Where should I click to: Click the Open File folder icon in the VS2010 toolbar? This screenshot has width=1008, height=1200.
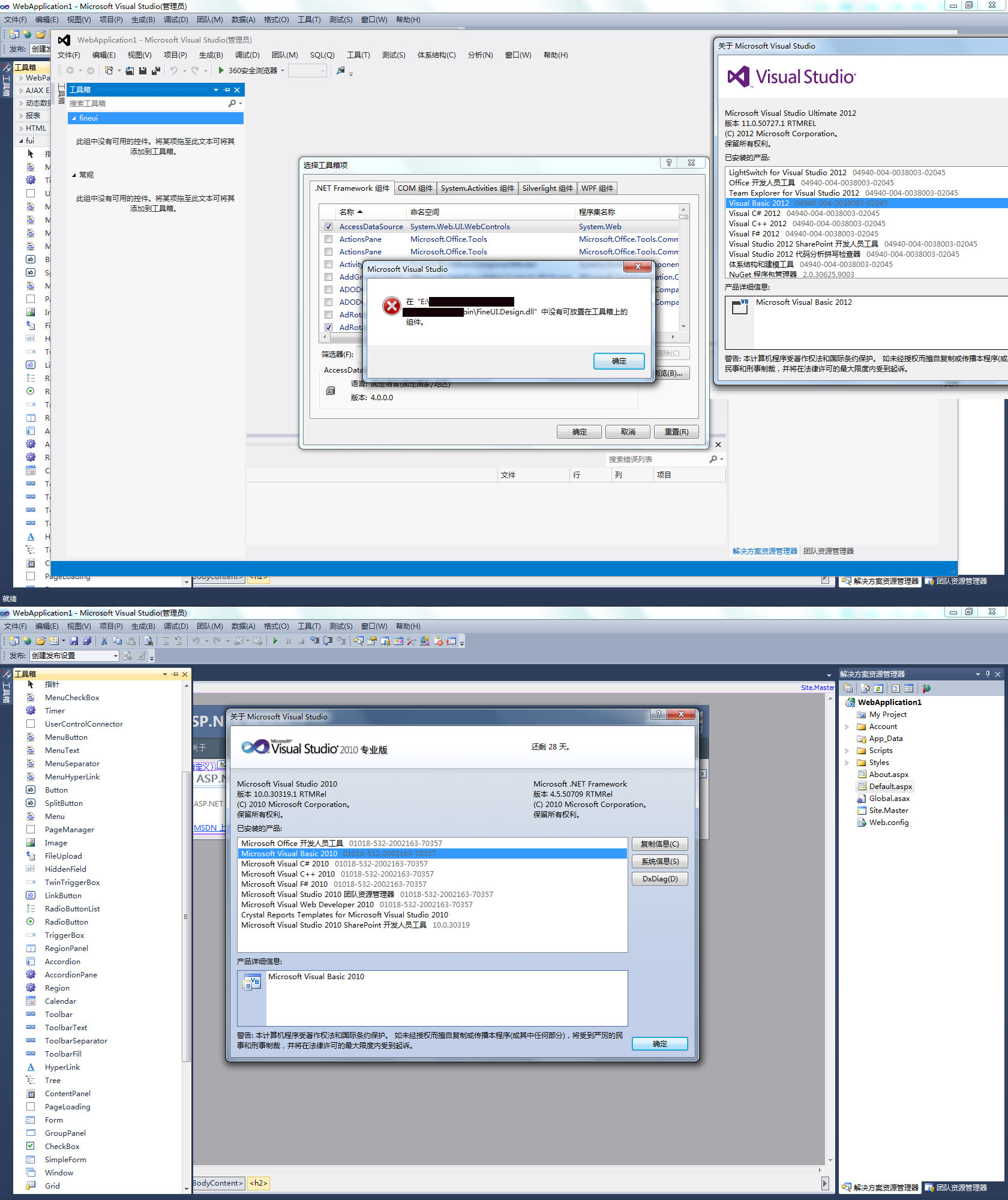(40, 641)
